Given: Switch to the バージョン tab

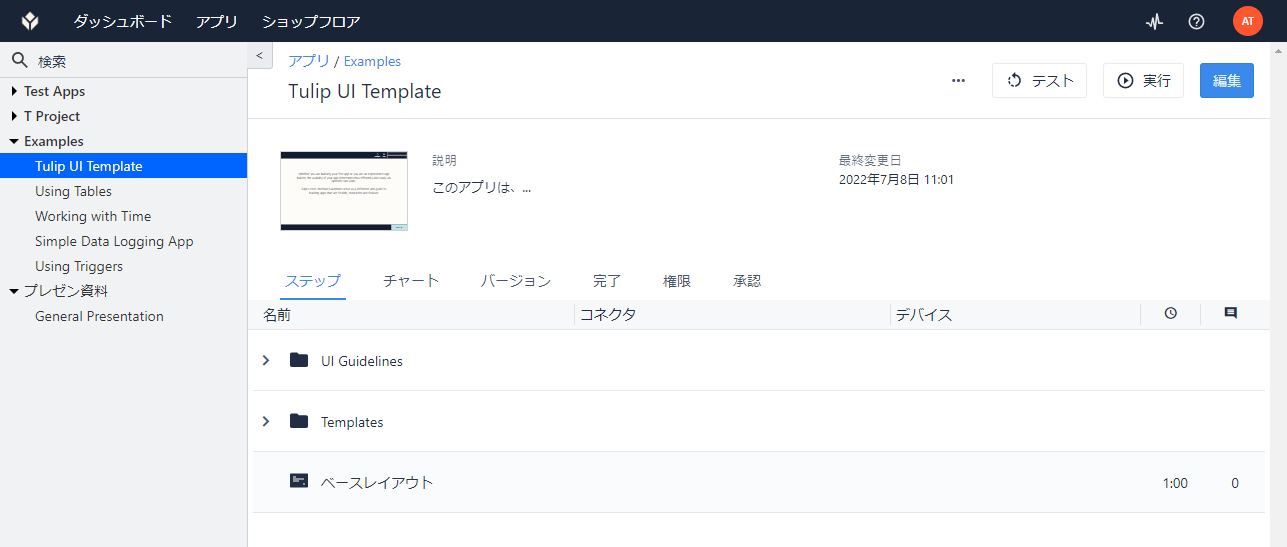Looking at the screenshot, I should tap(515, 281).
